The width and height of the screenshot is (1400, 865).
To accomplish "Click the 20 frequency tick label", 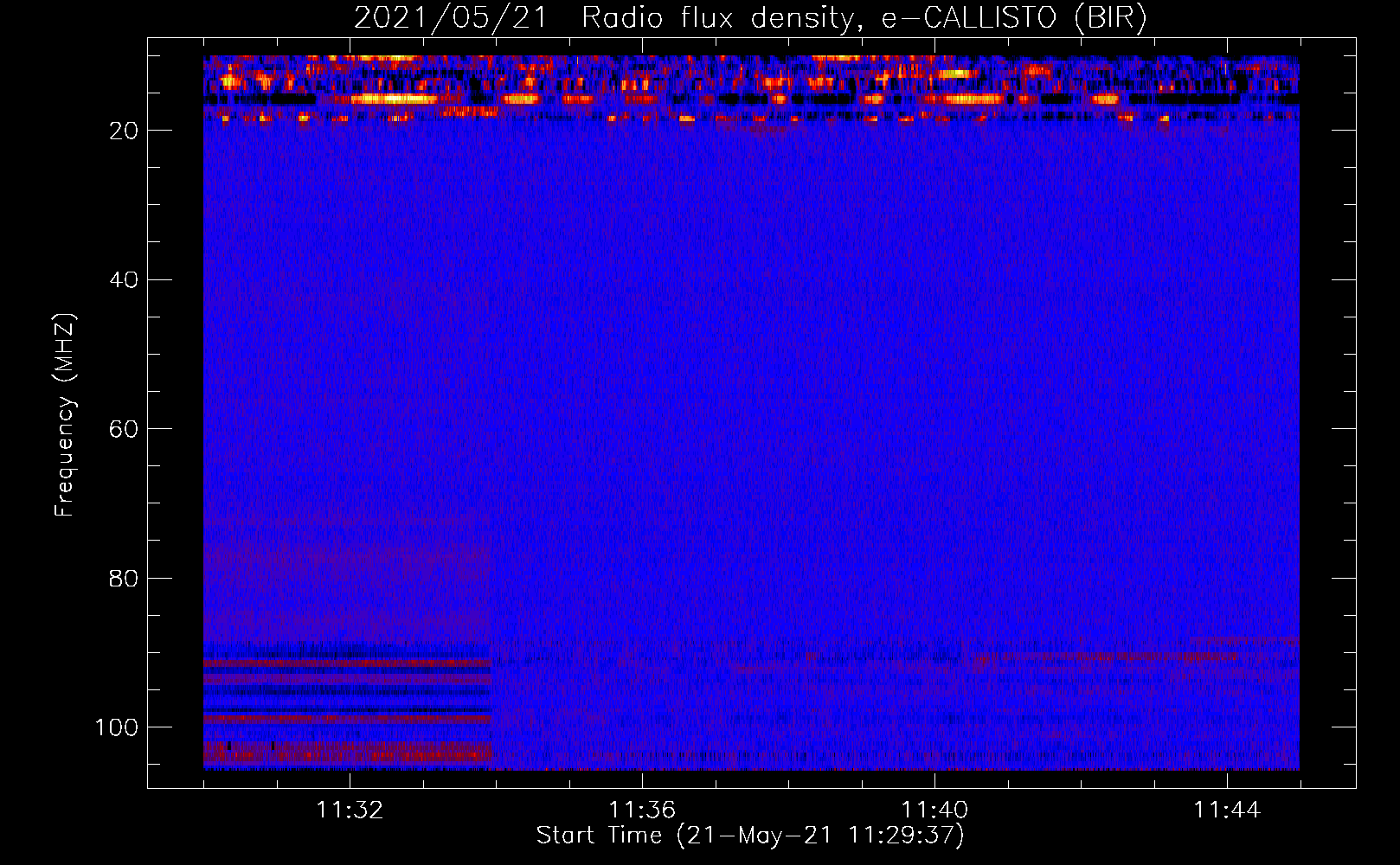I will click(x=124, y=131).
